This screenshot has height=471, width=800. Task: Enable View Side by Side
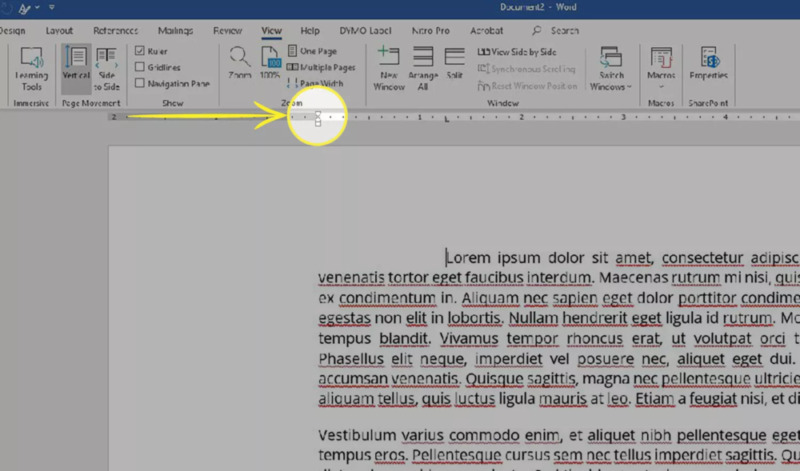coord(517,52)
